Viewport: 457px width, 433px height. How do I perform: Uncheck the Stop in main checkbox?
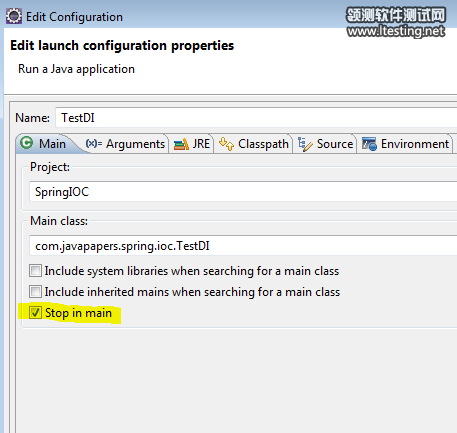(x=36, y=313)
